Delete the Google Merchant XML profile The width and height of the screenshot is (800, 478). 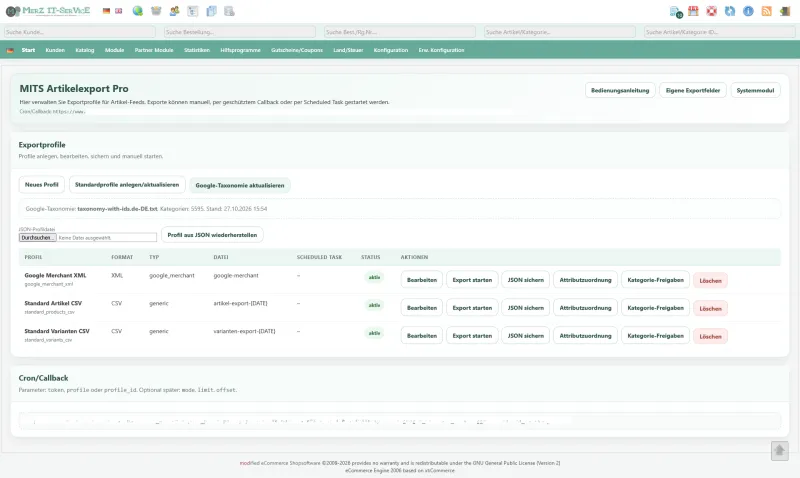click(710, 281)
